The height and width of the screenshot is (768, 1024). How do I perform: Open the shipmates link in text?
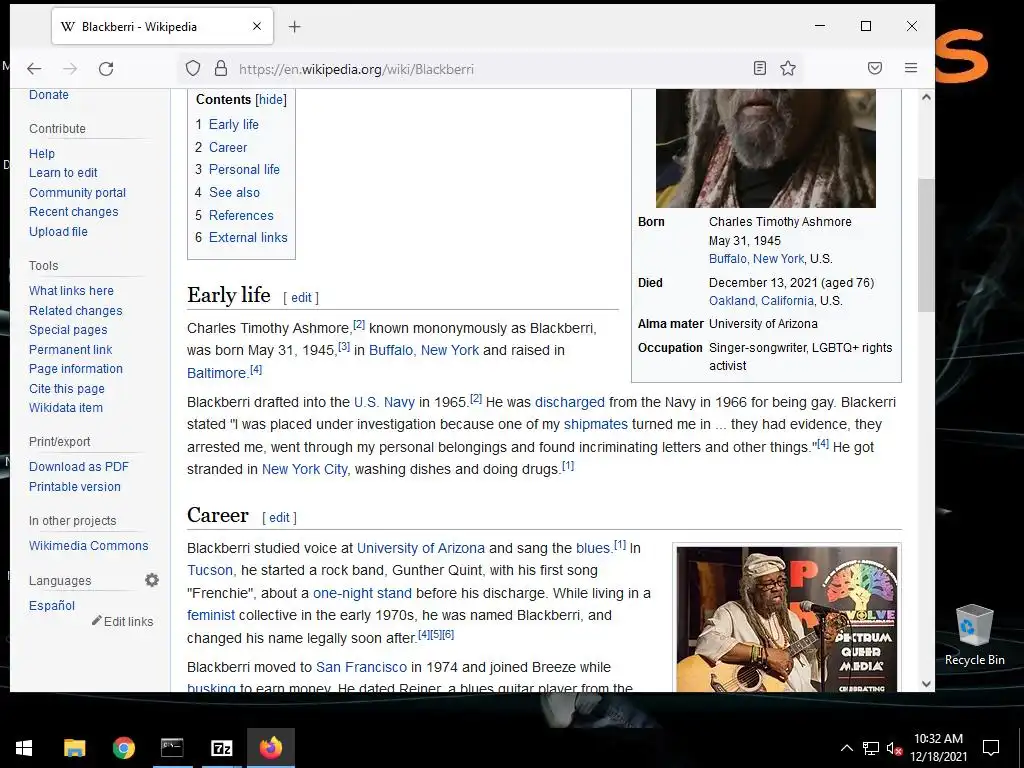click(x=596, y=424)
